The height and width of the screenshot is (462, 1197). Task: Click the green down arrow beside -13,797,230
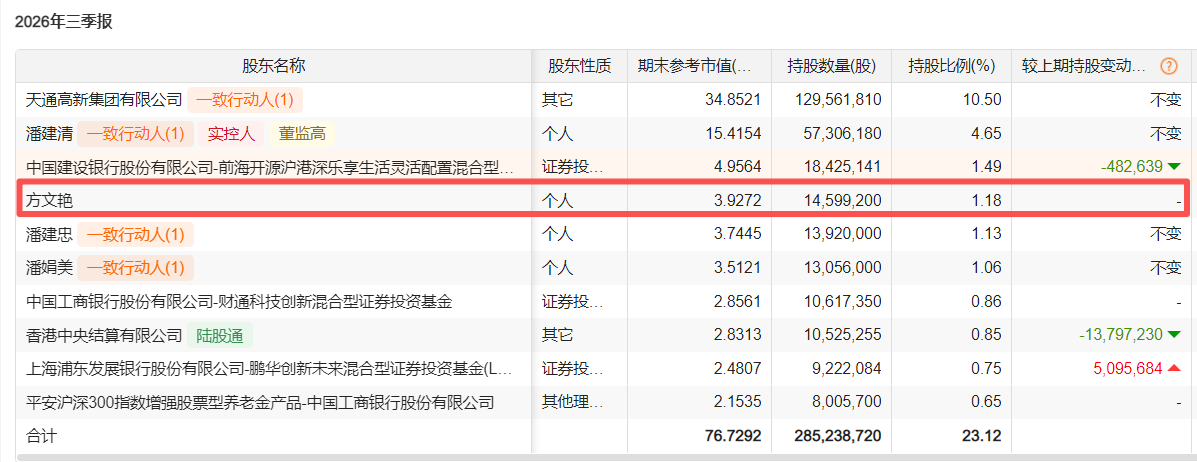pos(1175,334)
